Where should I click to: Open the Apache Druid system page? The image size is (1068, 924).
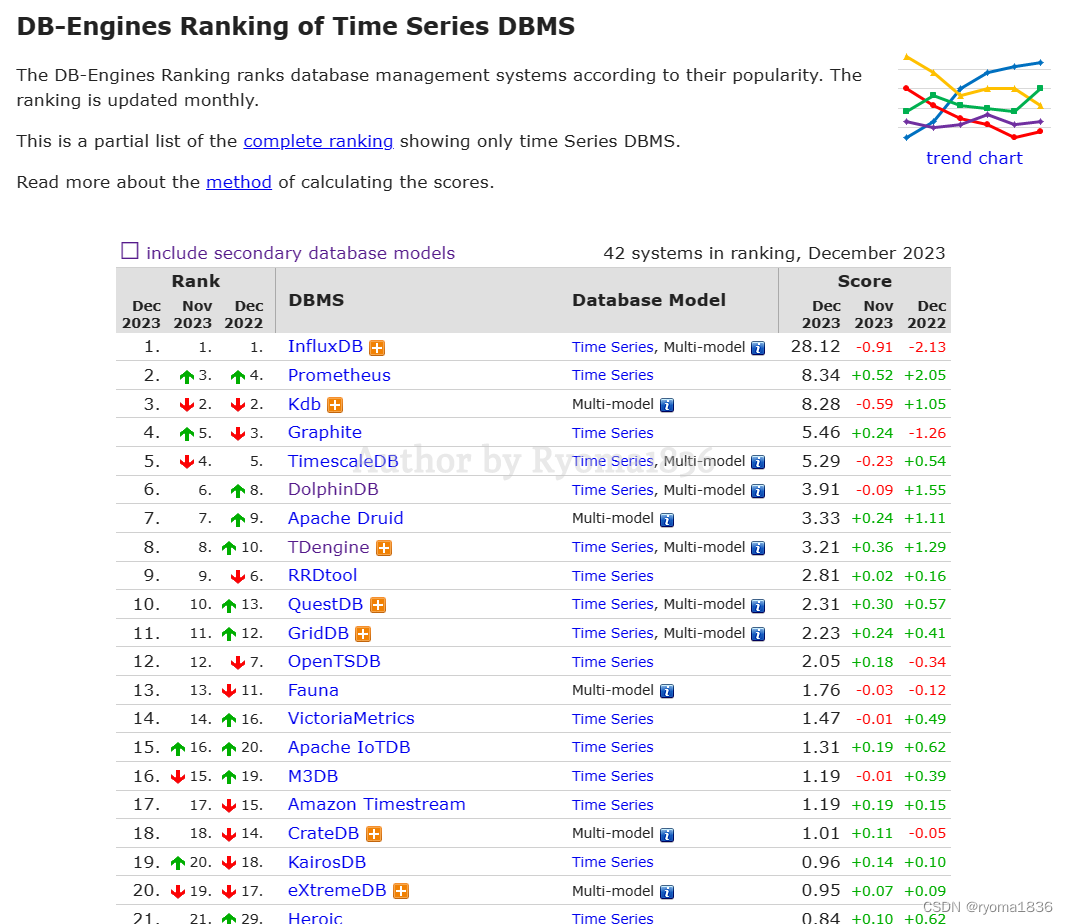[x=345, y=518]
